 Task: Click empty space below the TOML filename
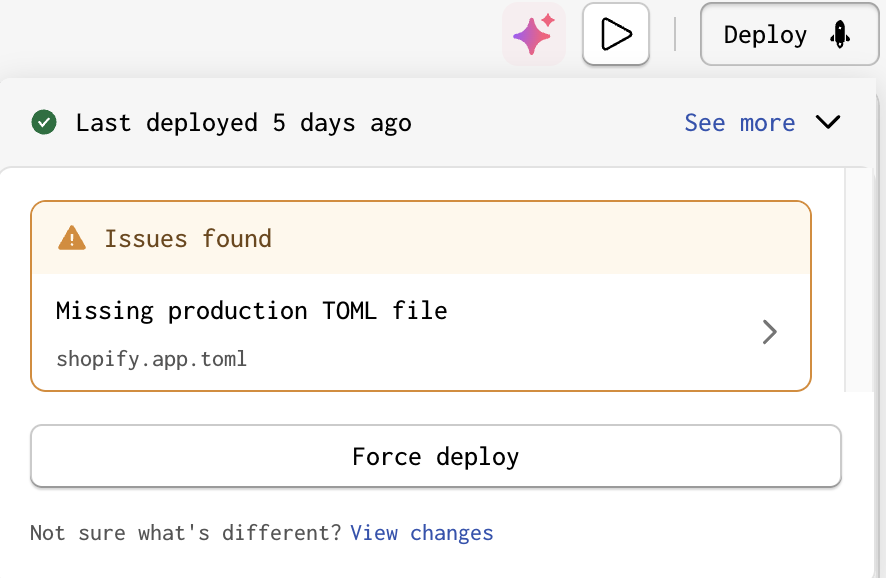point(400,380)
